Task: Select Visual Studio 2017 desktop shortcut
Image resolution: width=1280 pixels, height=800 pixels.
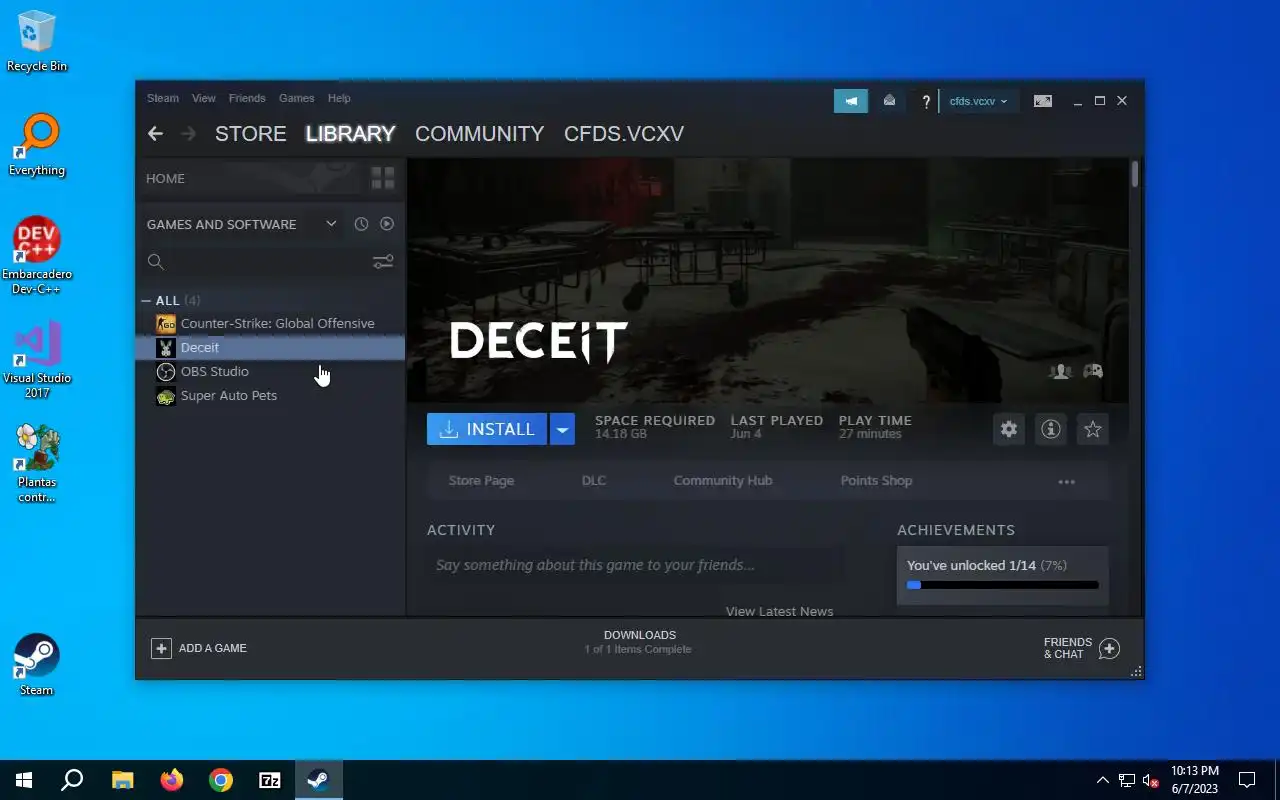Action: (x=37, y=360)
